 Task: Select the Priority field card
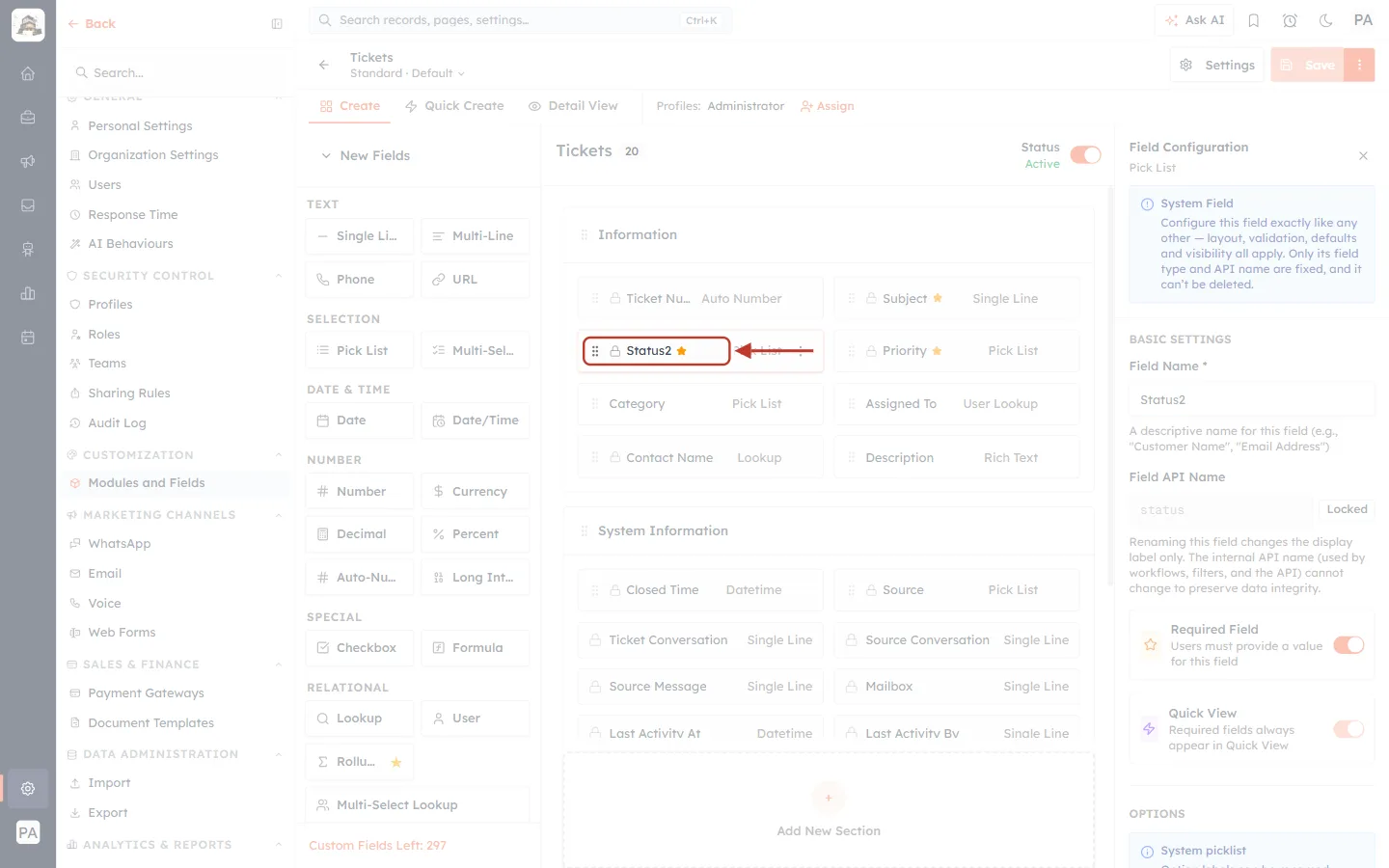point(957,351)
